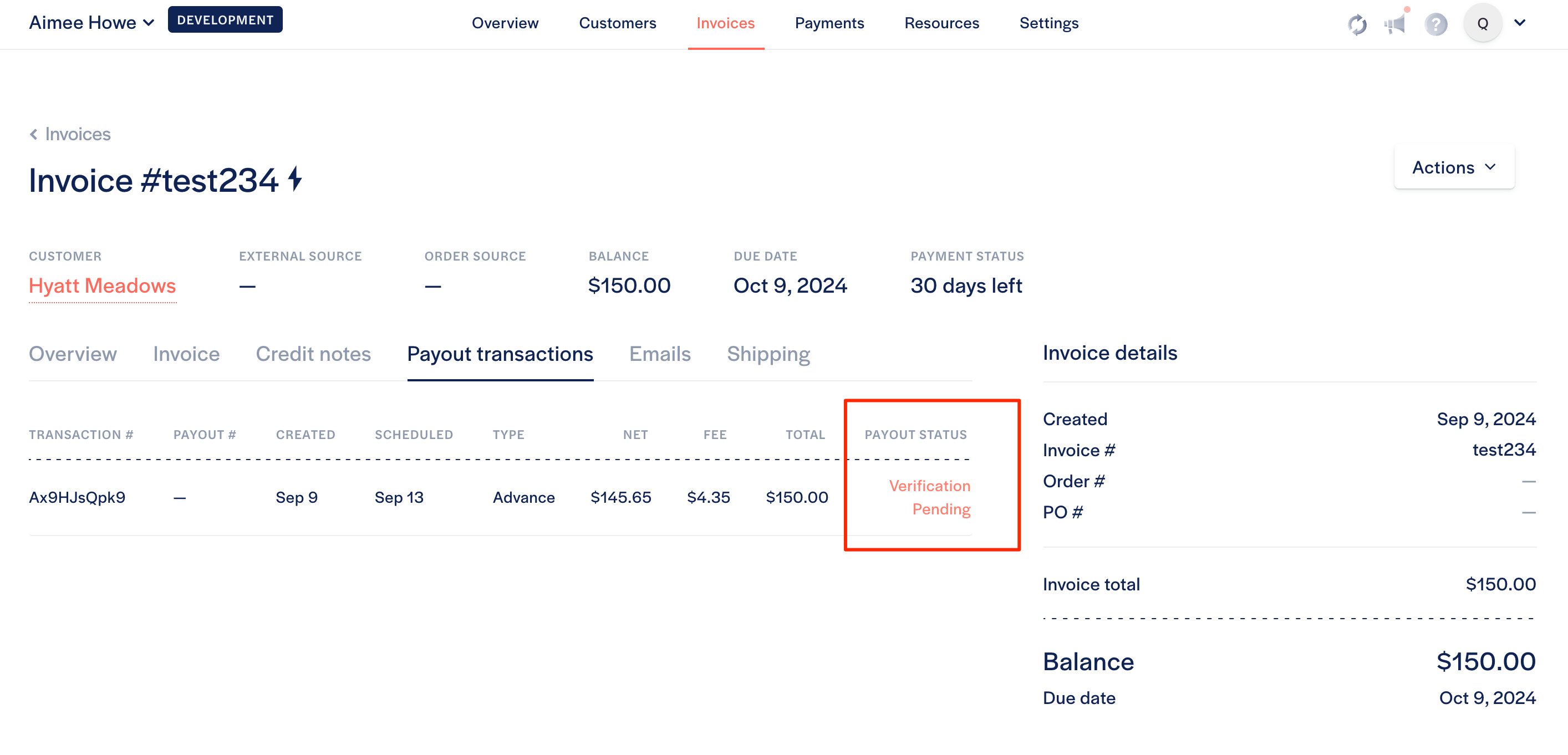Switch to the Emails tab
The image size is (1568, 755).
(x=660, y=354)
